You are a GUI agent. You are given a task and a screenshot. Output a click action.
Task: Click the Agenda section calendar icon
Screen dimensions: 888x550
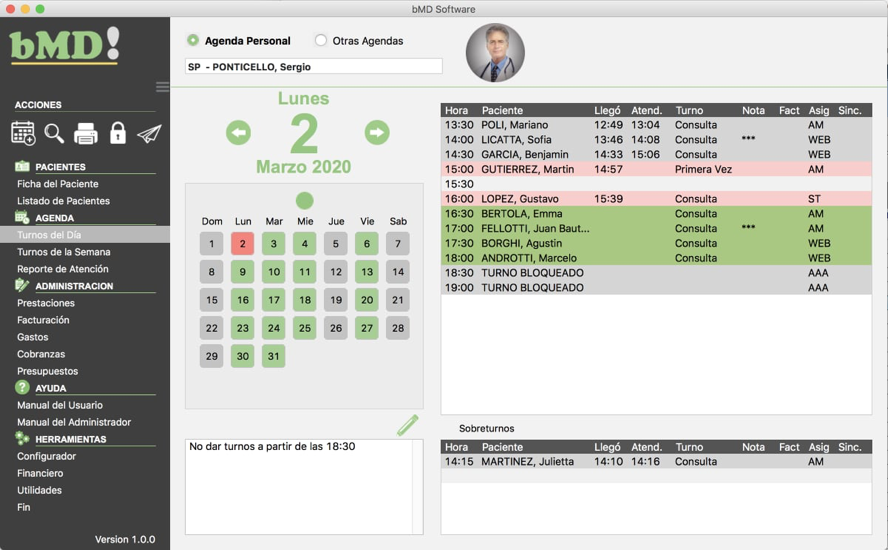point(22,217)
